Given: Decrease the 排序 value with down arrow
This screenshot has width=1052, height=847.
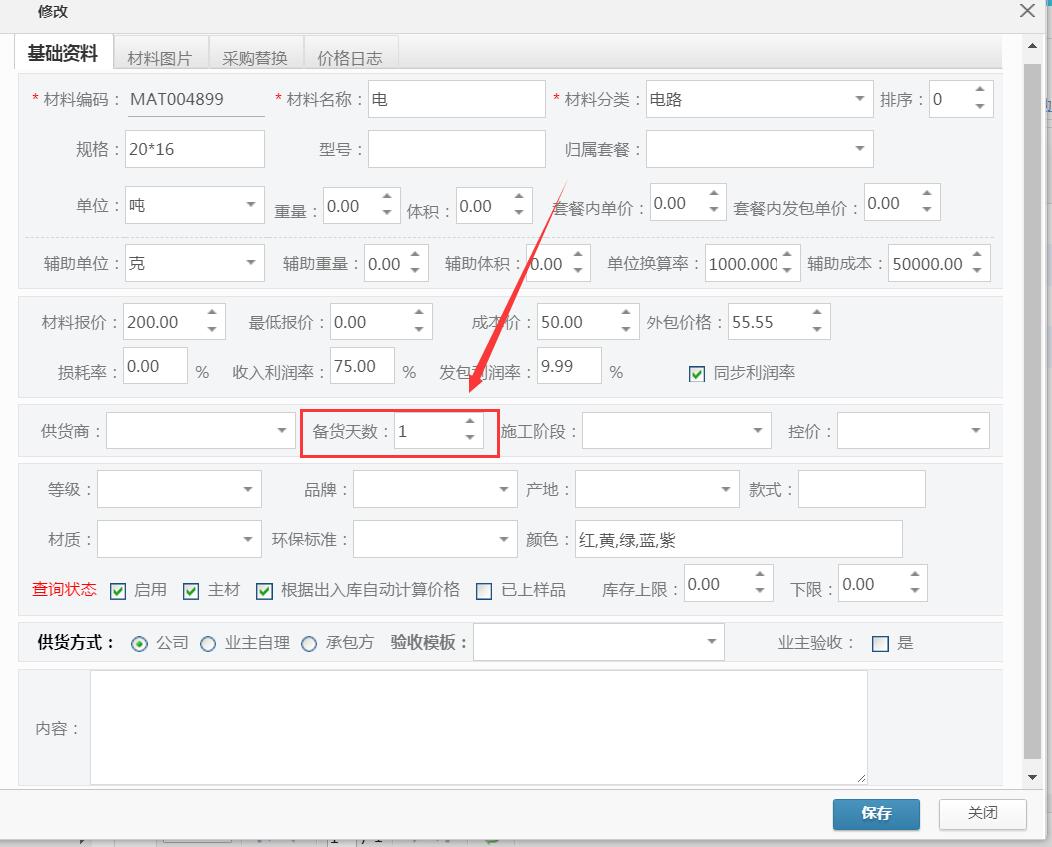Looking at the screenshot, I should [979, 107].
